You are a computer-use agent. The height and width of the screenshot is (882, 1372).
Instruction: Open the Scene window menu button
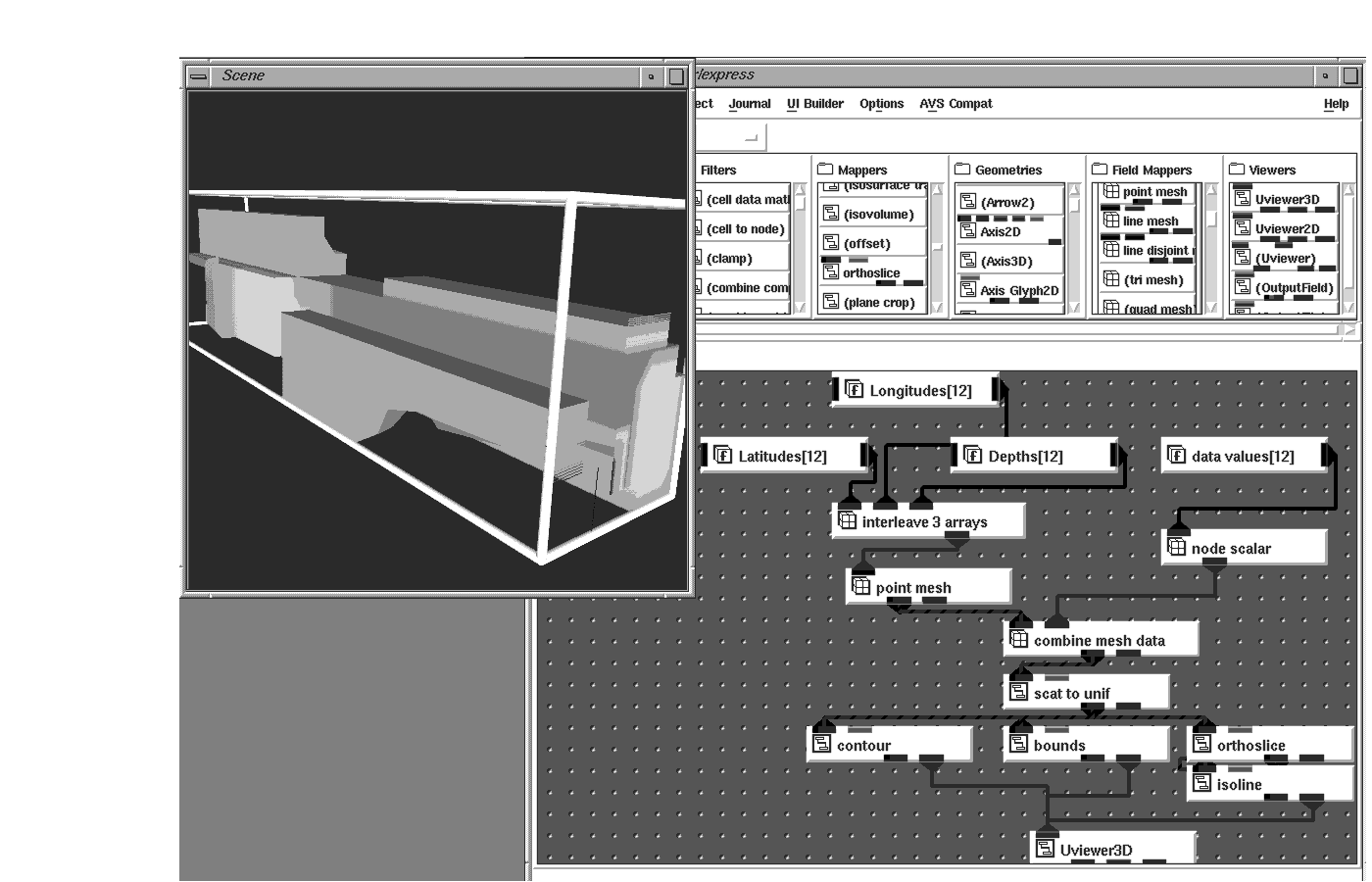click(199, 76)
